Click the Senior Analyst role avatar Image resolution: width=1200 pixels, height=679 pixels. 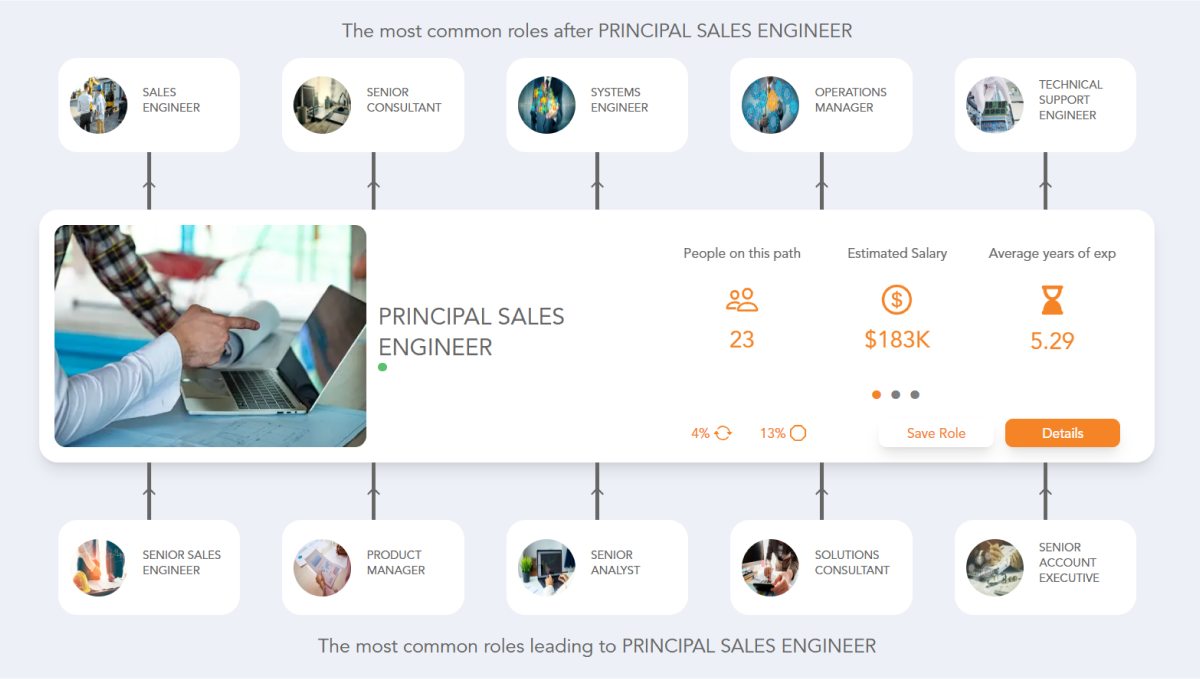pyautogui.click(x=546, y=567)
